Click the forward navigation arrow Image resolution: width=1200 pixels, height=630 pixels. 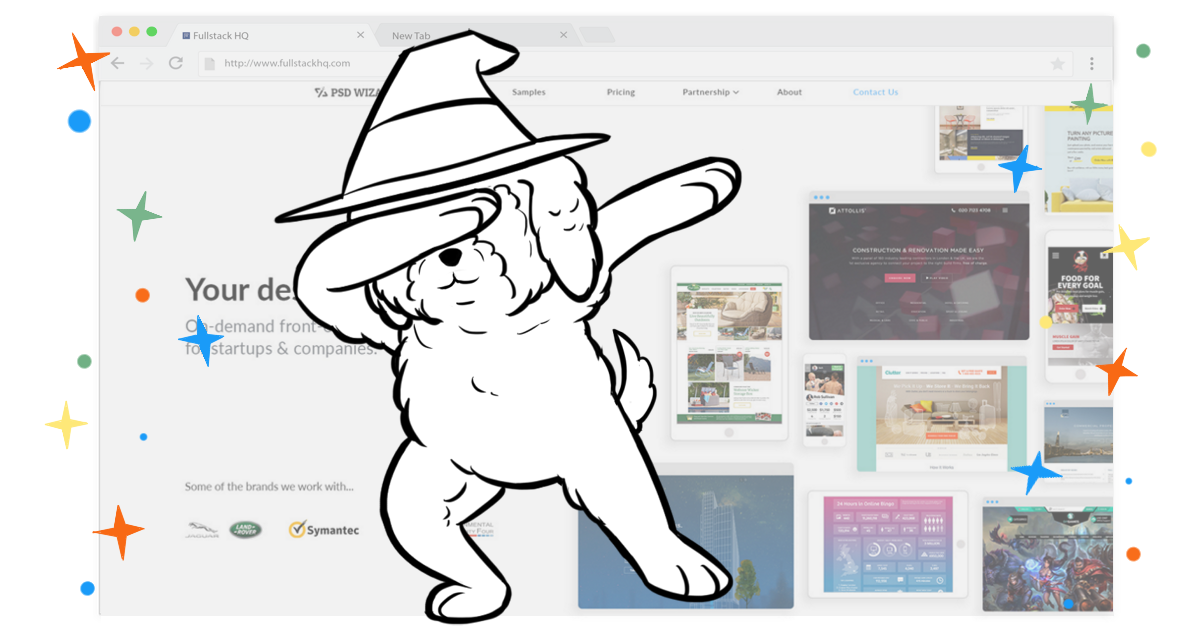147,62
